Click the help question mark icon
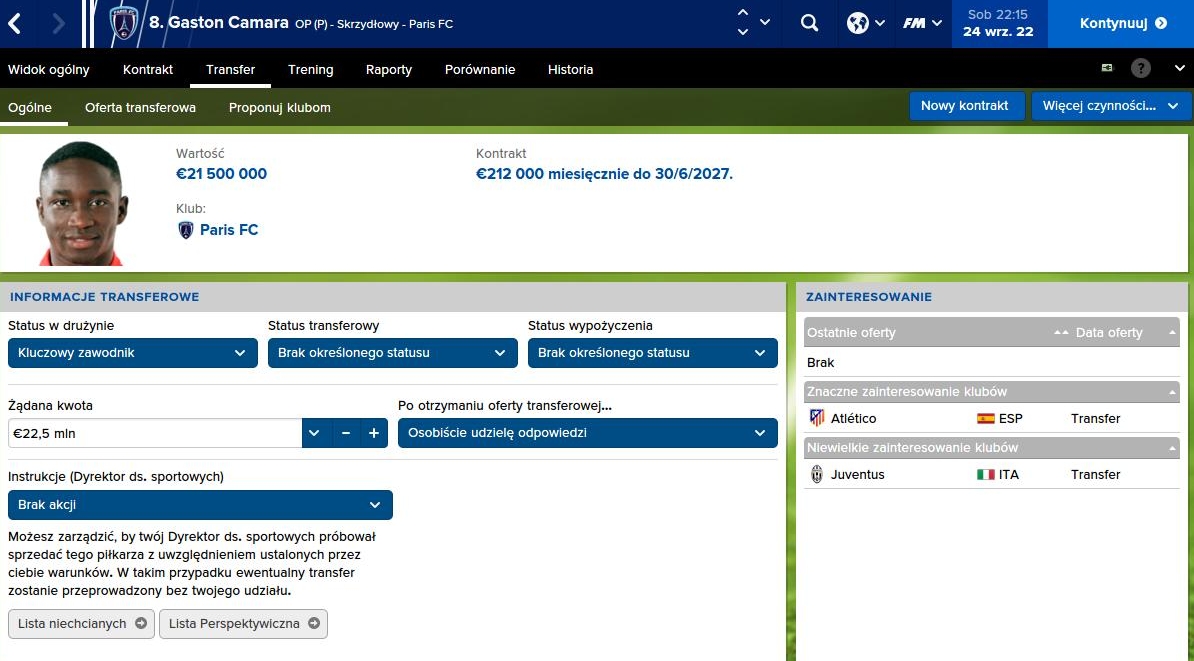This screenshot has width=1194, height=661. click(x=1141, y=69)
